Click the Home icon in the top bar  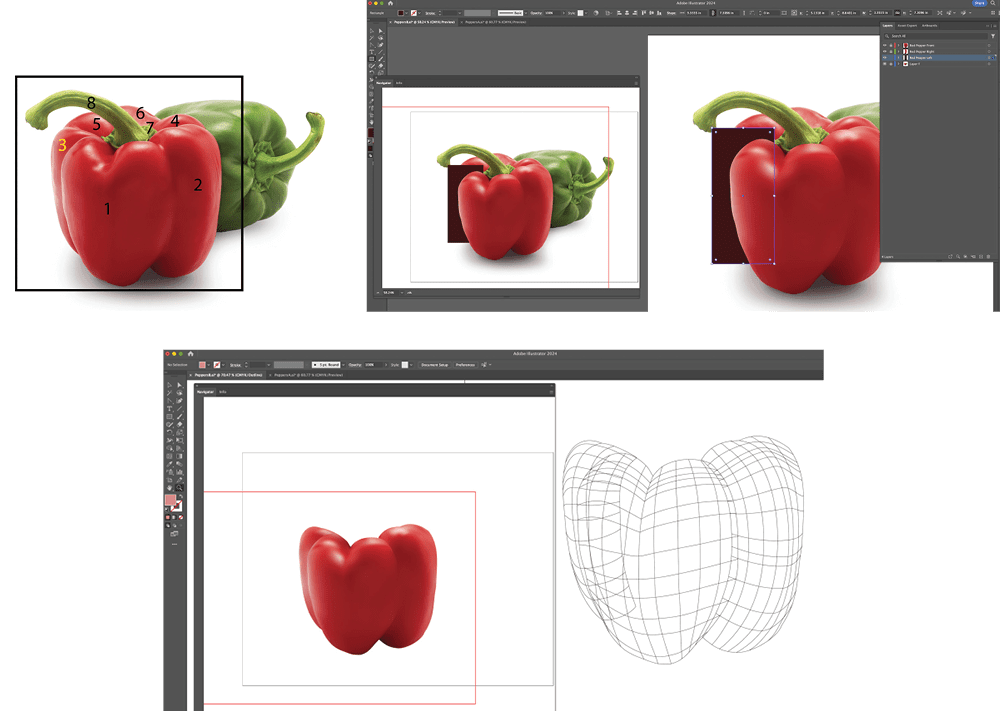(190, 351)
